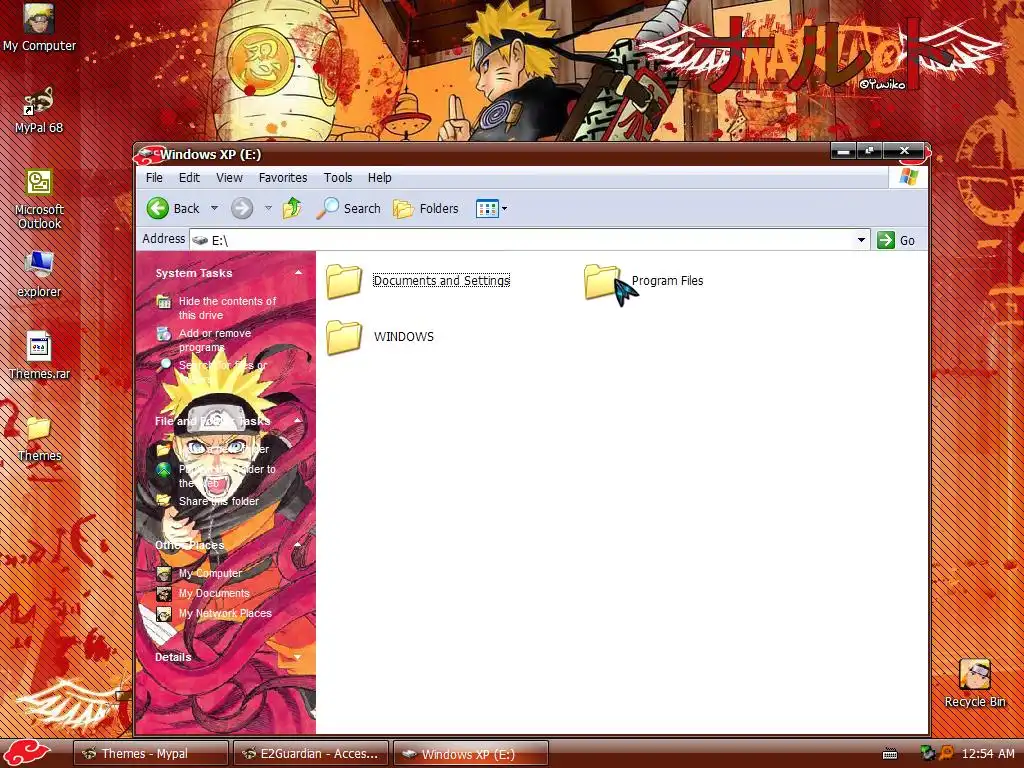Click Hide the contents of this drive
Image resolution: width=1024 pixels, height=768 pixels.
[227, 308]
